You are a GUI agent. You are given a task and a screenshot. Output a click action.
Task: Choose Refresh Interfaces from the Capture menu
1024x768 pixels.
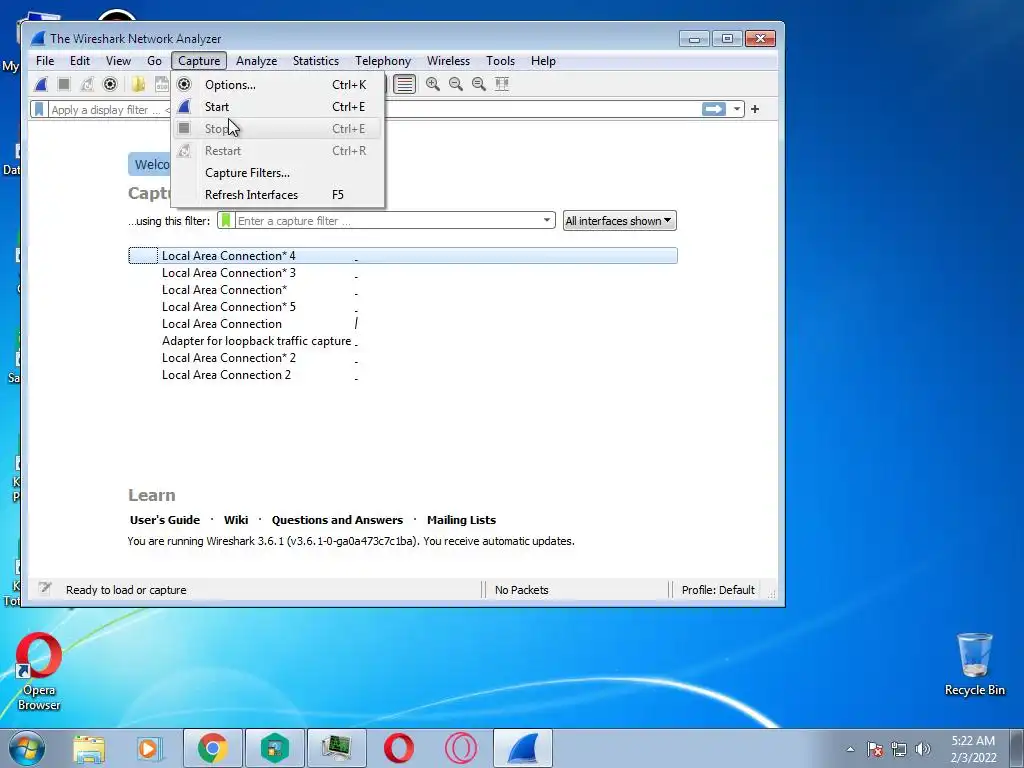(278, 195)
